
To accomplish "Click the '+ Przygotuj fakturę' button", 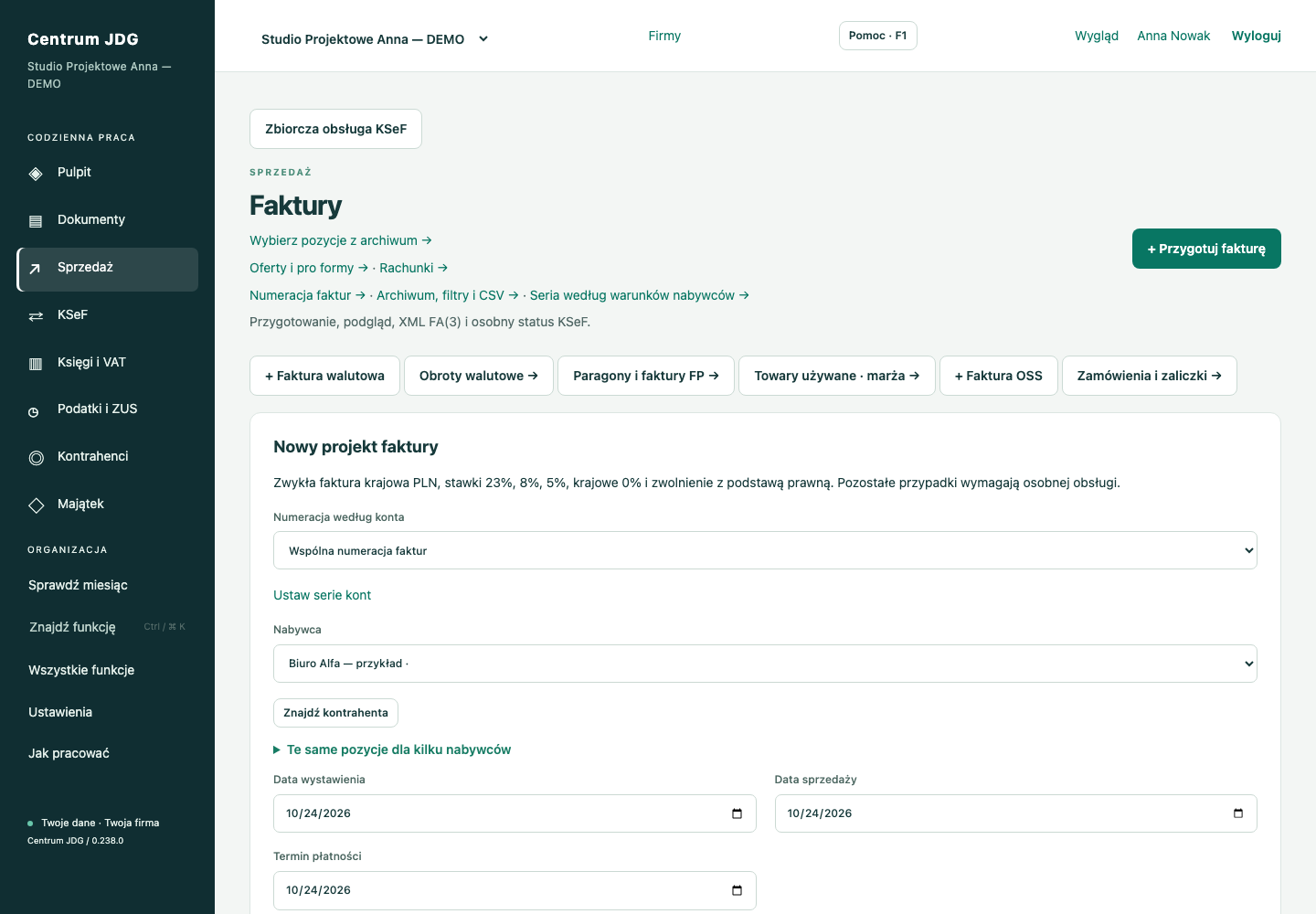I will (x=1206, y=249).
